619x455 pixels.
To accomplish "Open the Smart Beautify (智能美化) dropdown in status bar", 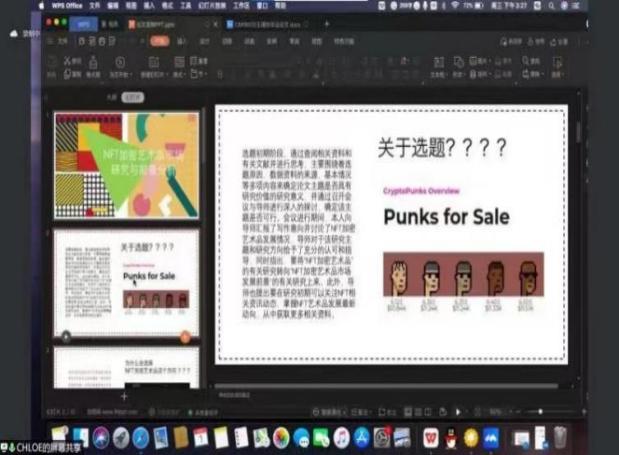I will [330, 412].
